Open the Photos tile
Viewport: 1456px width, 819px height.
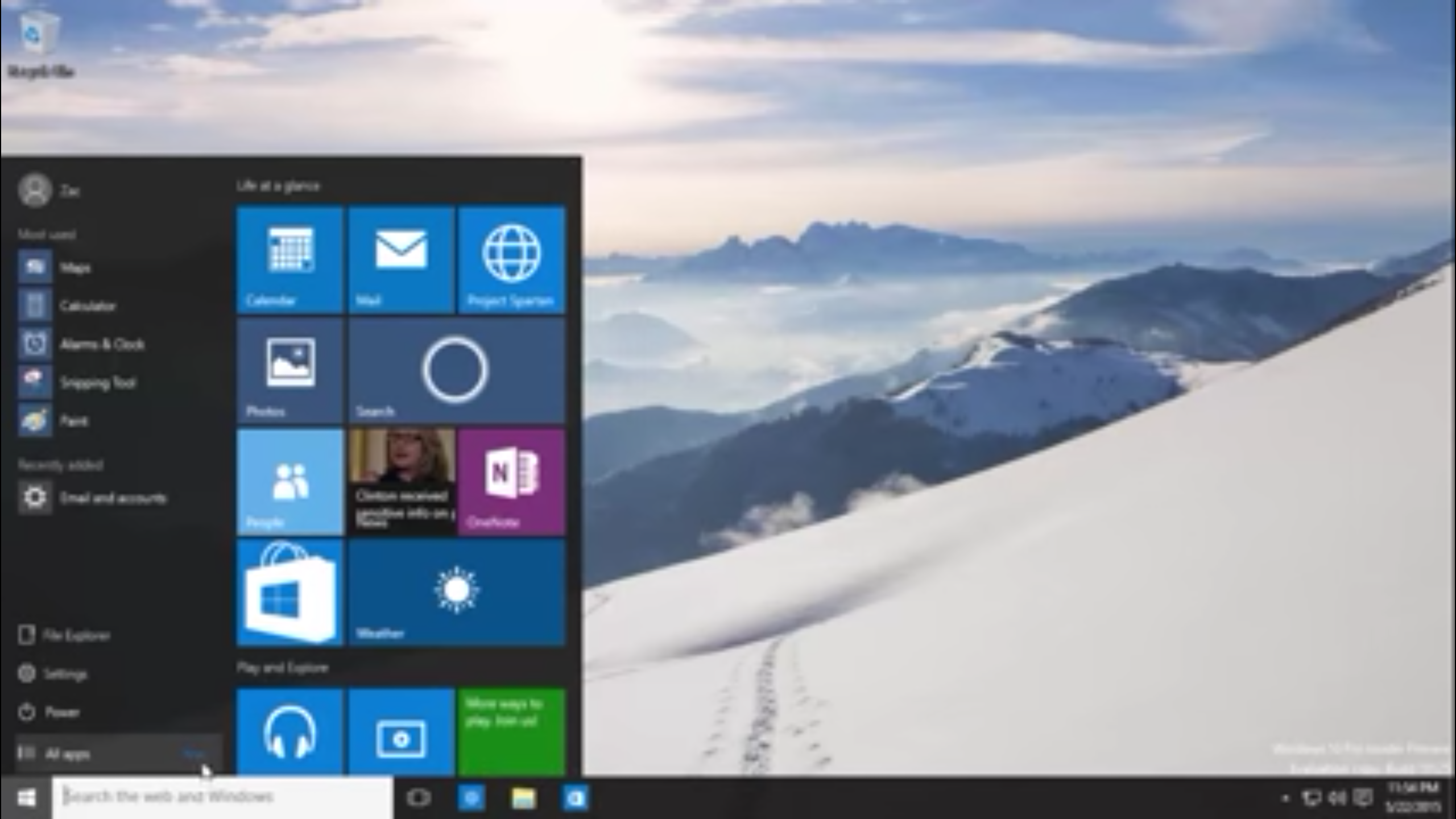tap(289, 371)
